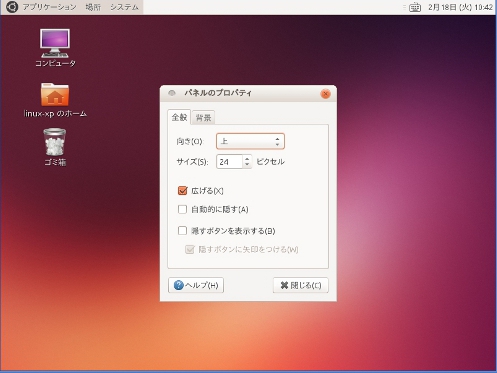Click the サイズ(S) size input field
This screenshot has width=497, height=373.
click(x=229, y=162)
